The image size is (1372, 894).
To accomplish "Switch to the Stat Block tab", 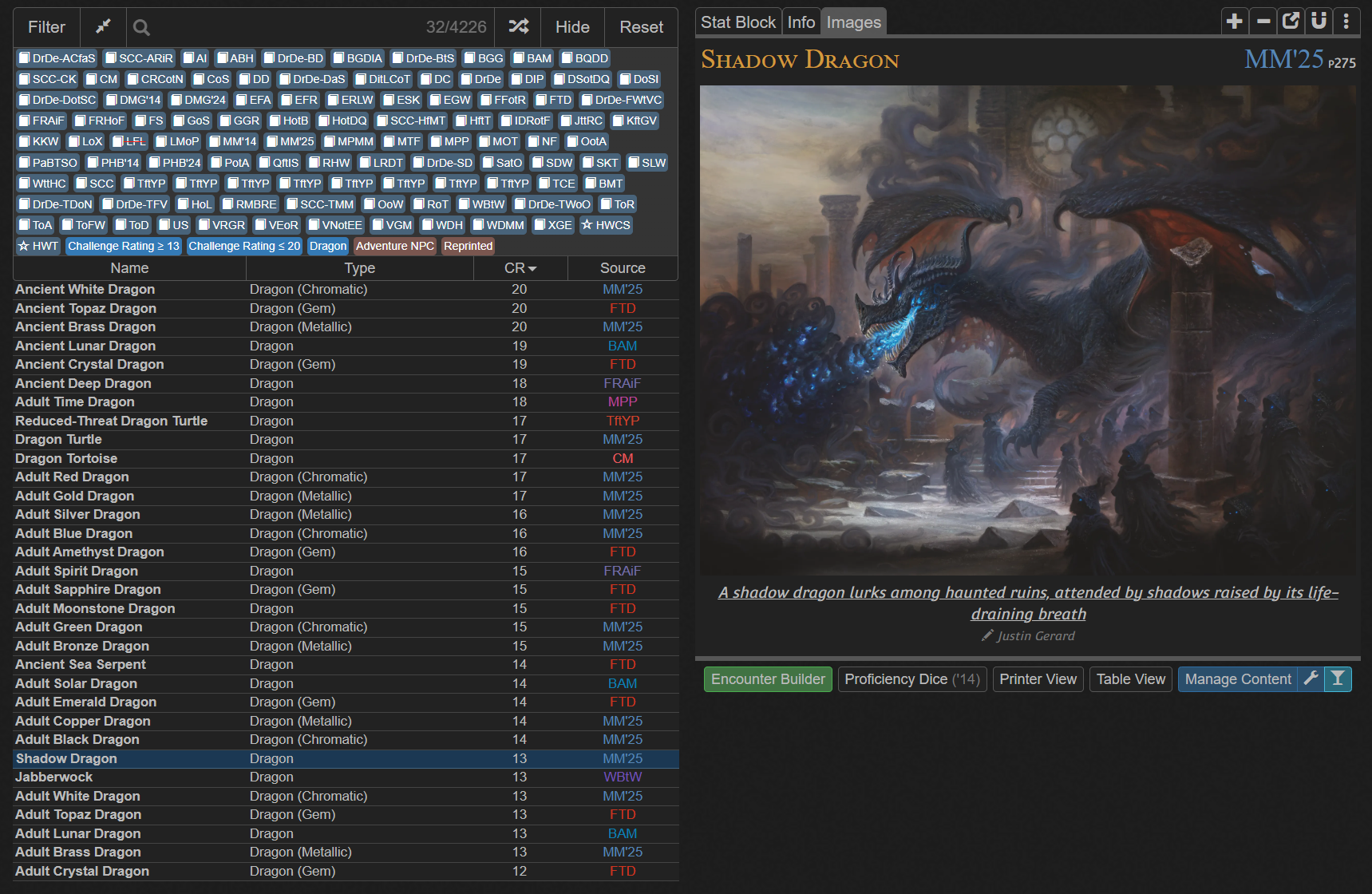I will pos(738,22).
